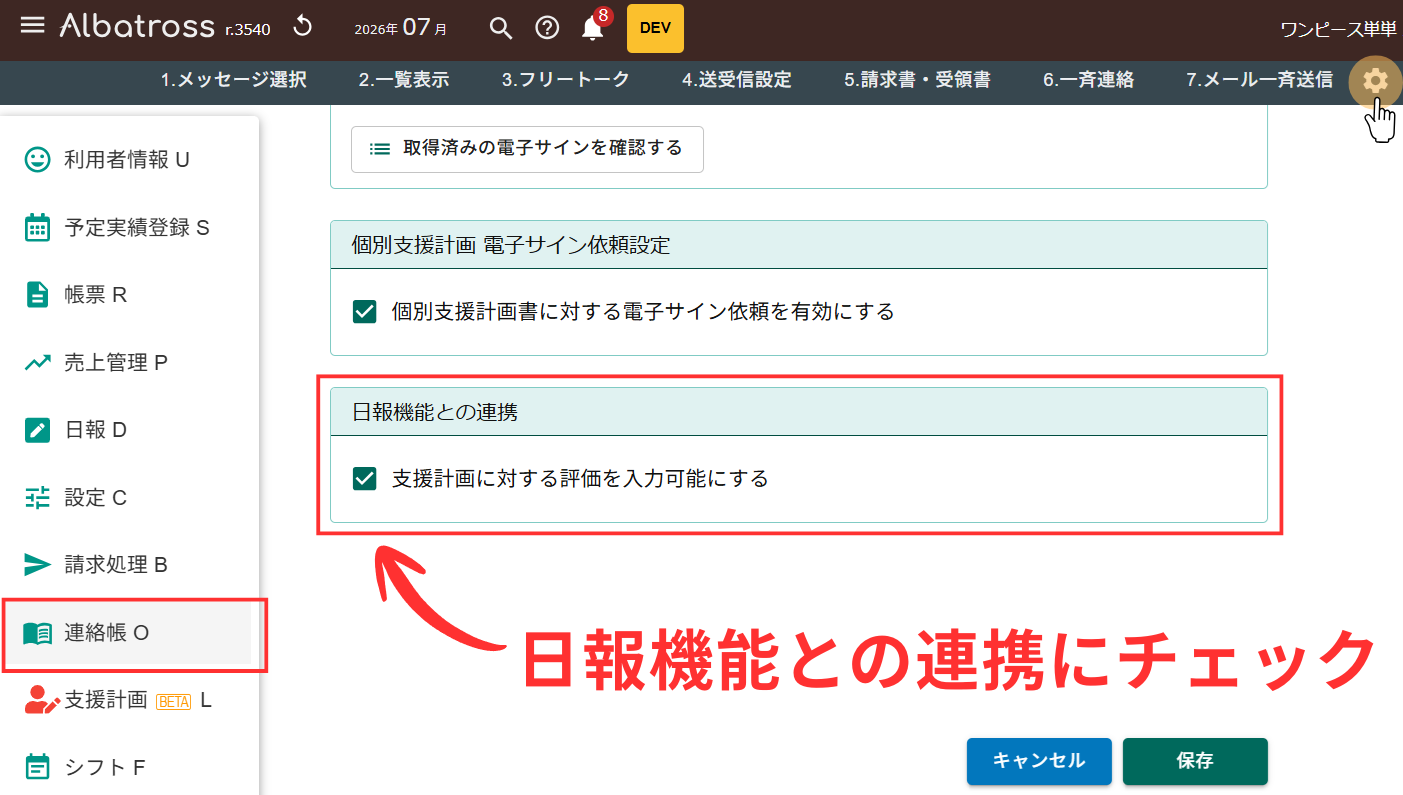Open the notifications bell icon
1403x795 pixels.
click(592, 29)
